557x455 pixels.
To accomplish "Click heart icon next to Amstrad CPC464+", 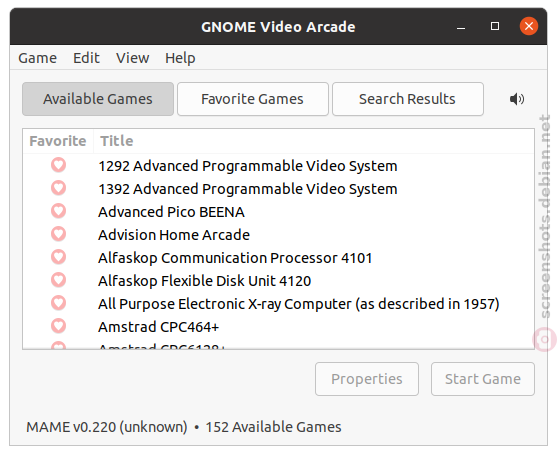I will [x=59, y=326].
